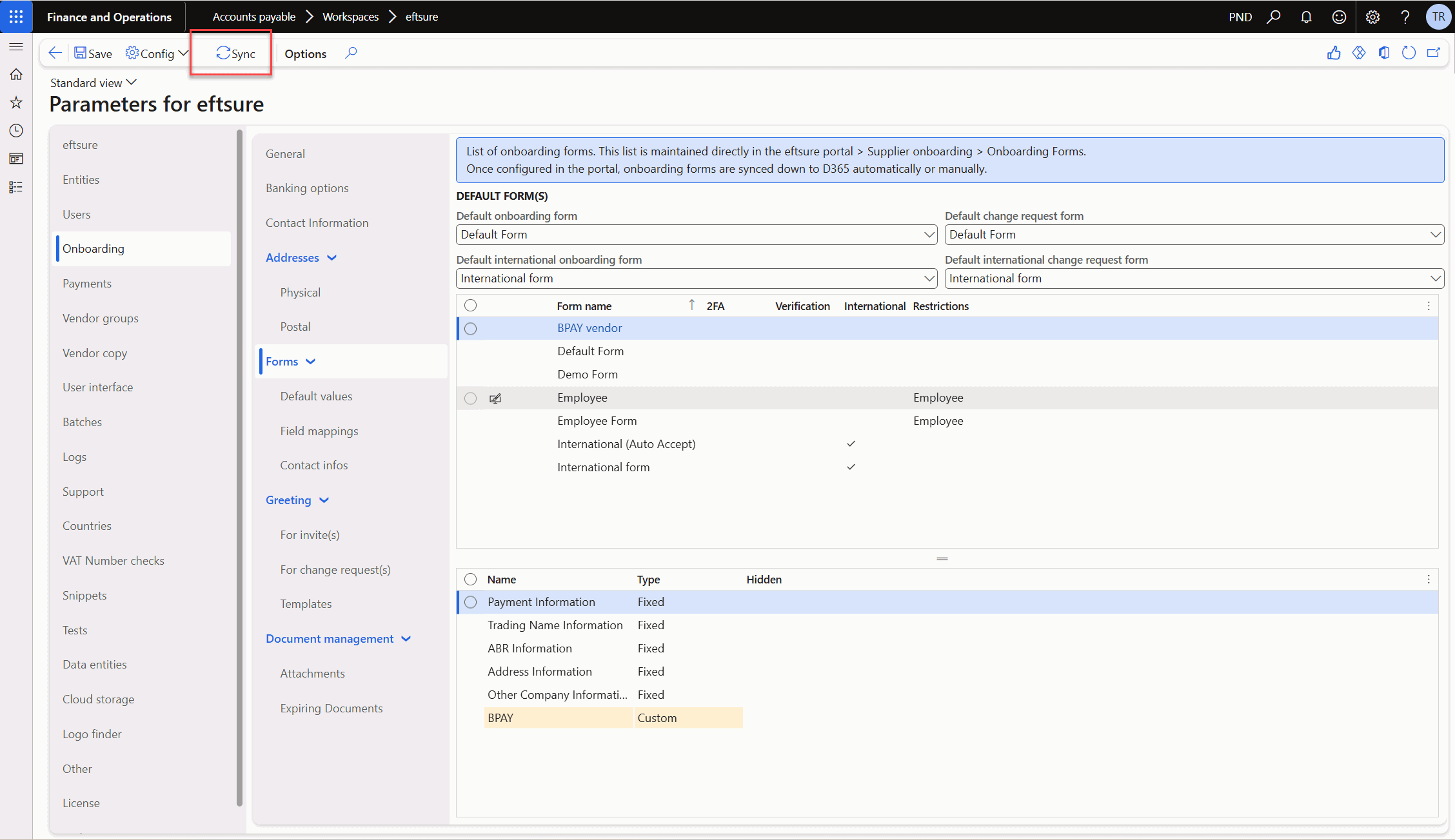Sort by Form name column header
Image resolution: width=1455 pixels, height=840 pixels.
coord(584,306)
